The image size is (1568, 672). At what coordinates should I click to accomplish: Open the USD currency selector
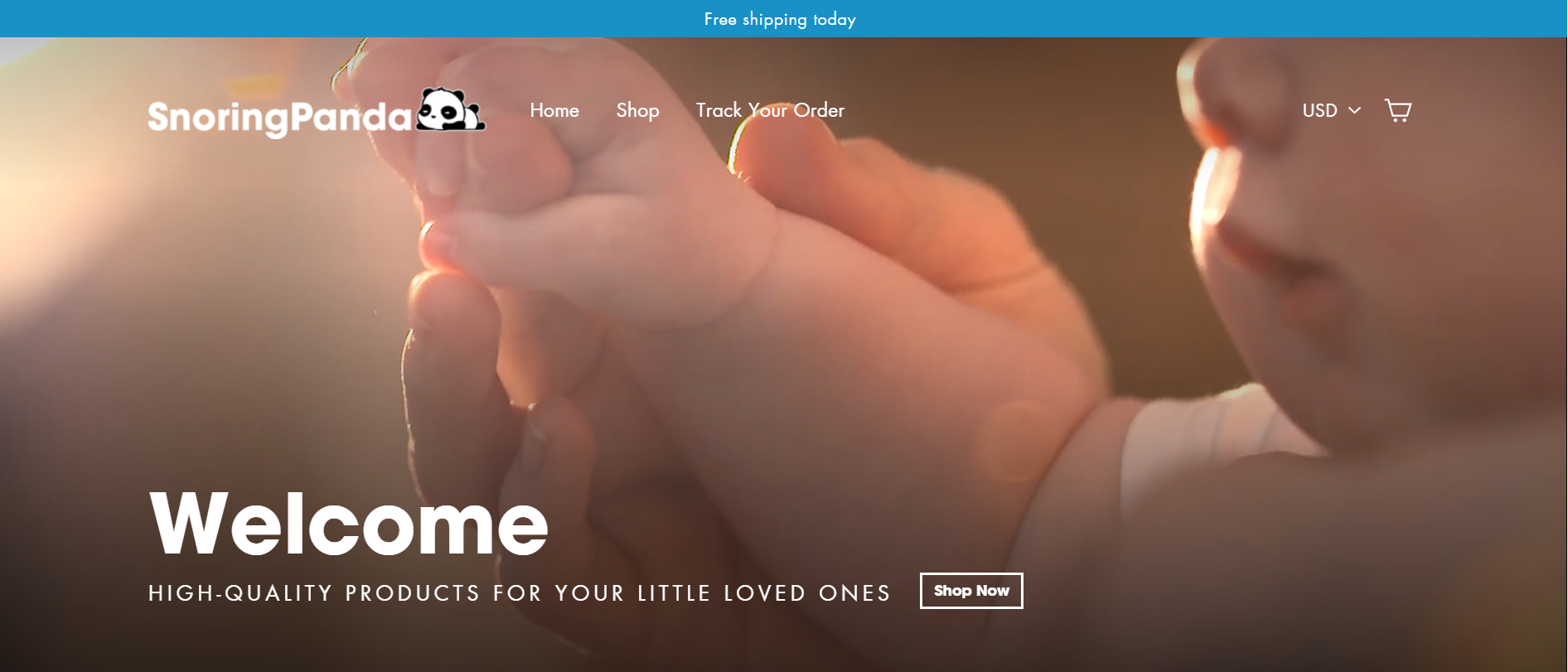(1331, 110)
